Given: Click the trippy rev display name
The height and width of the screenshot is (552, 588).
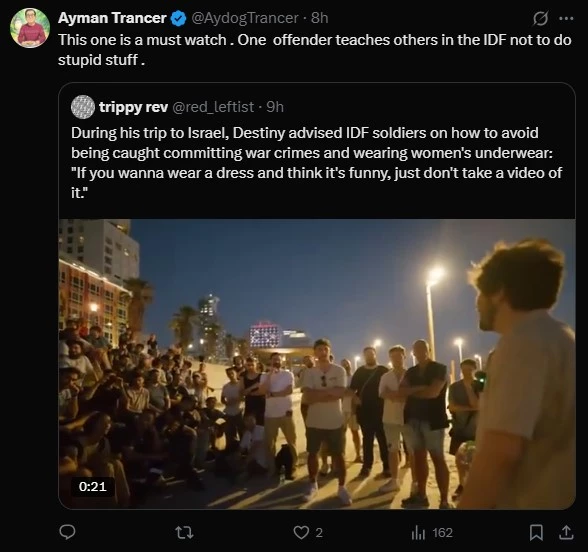Looking at the screenshot, I should pos(133,107).
